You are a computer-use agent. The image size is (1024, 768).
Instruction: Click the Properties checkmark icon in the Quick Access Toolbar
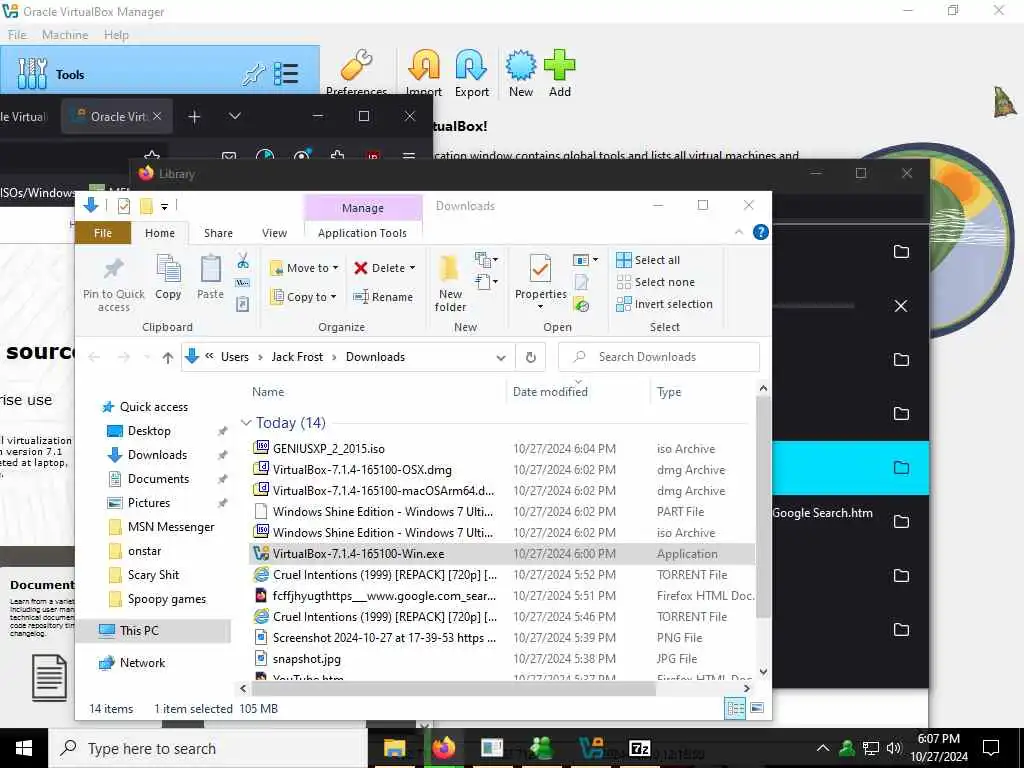(x=123, y=206)
